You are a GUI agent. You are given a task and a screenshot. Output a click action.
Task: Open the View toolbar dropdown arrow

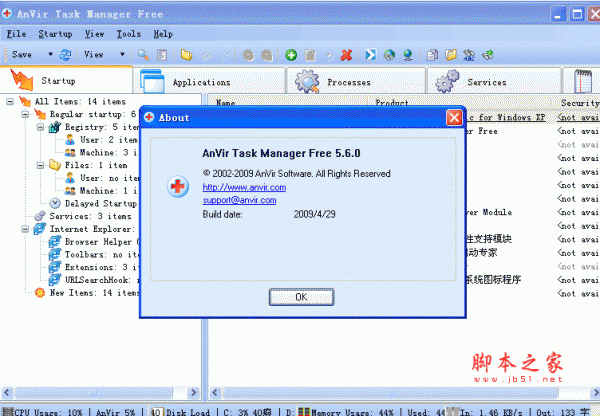[x=122, y=54]
